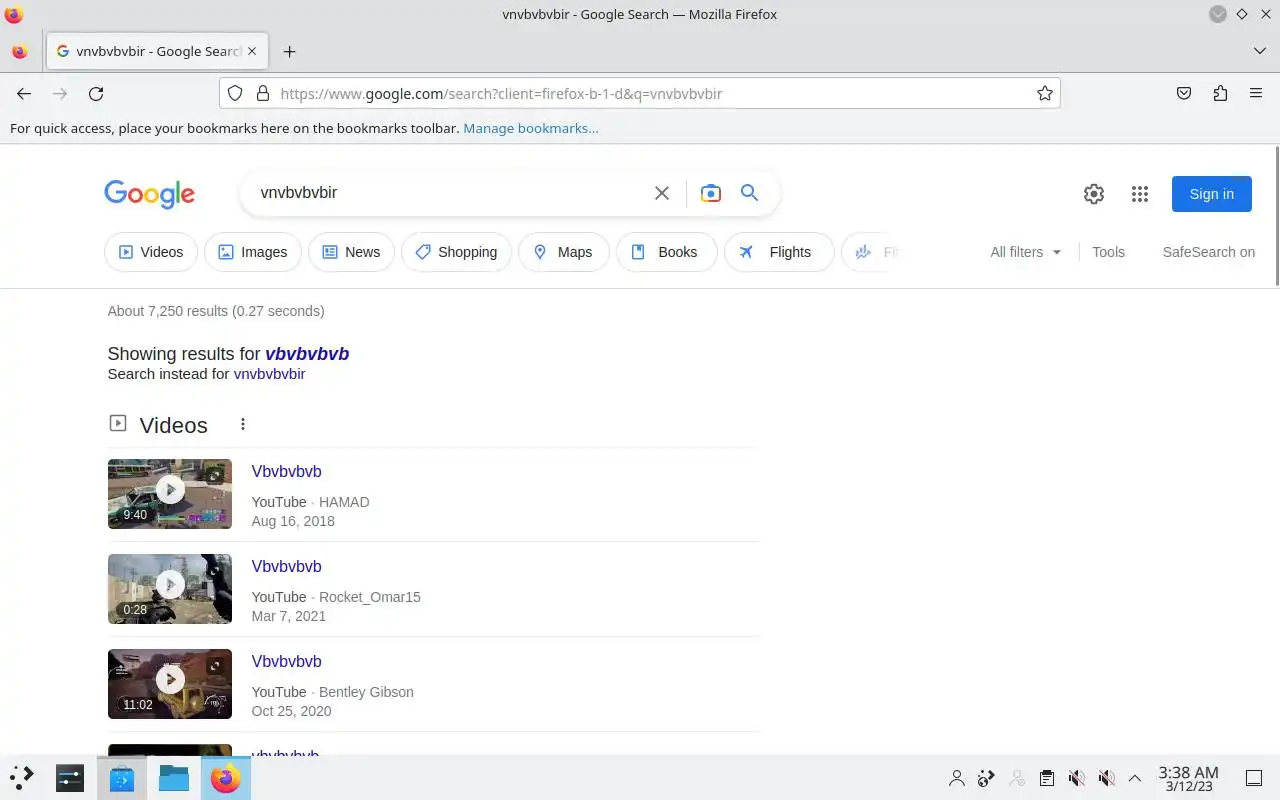Search instead for vnvbvbvbir link
Screen dimensions: 1280x800
(x=269, y=374)
